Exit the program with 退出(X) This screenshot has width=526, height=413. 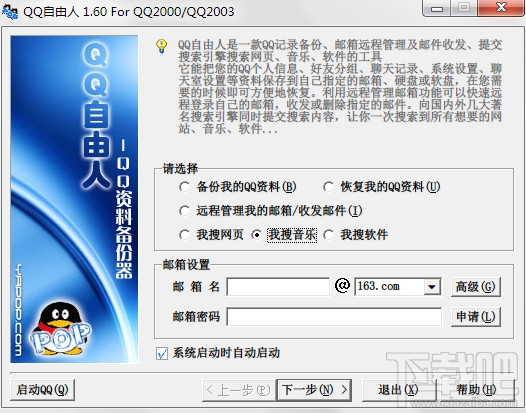point(399,390)
